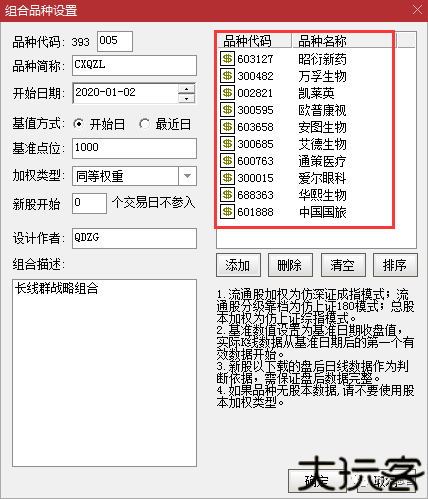Click the stock icon beside 300015
This screenshot has width=428, height=499.
pos(227,178)
